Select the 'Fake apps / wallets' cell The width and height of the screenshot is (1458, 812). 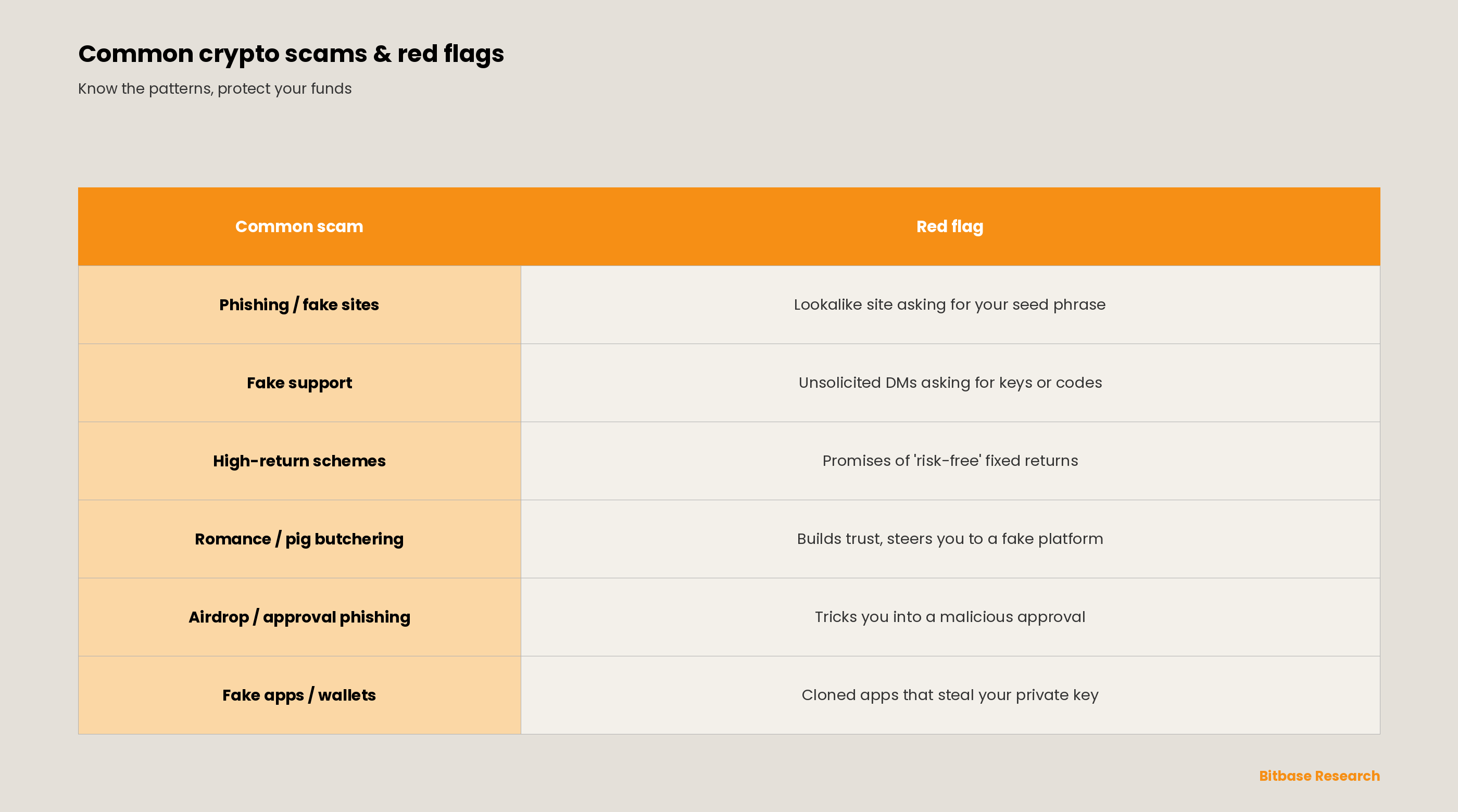click(299, 695)
